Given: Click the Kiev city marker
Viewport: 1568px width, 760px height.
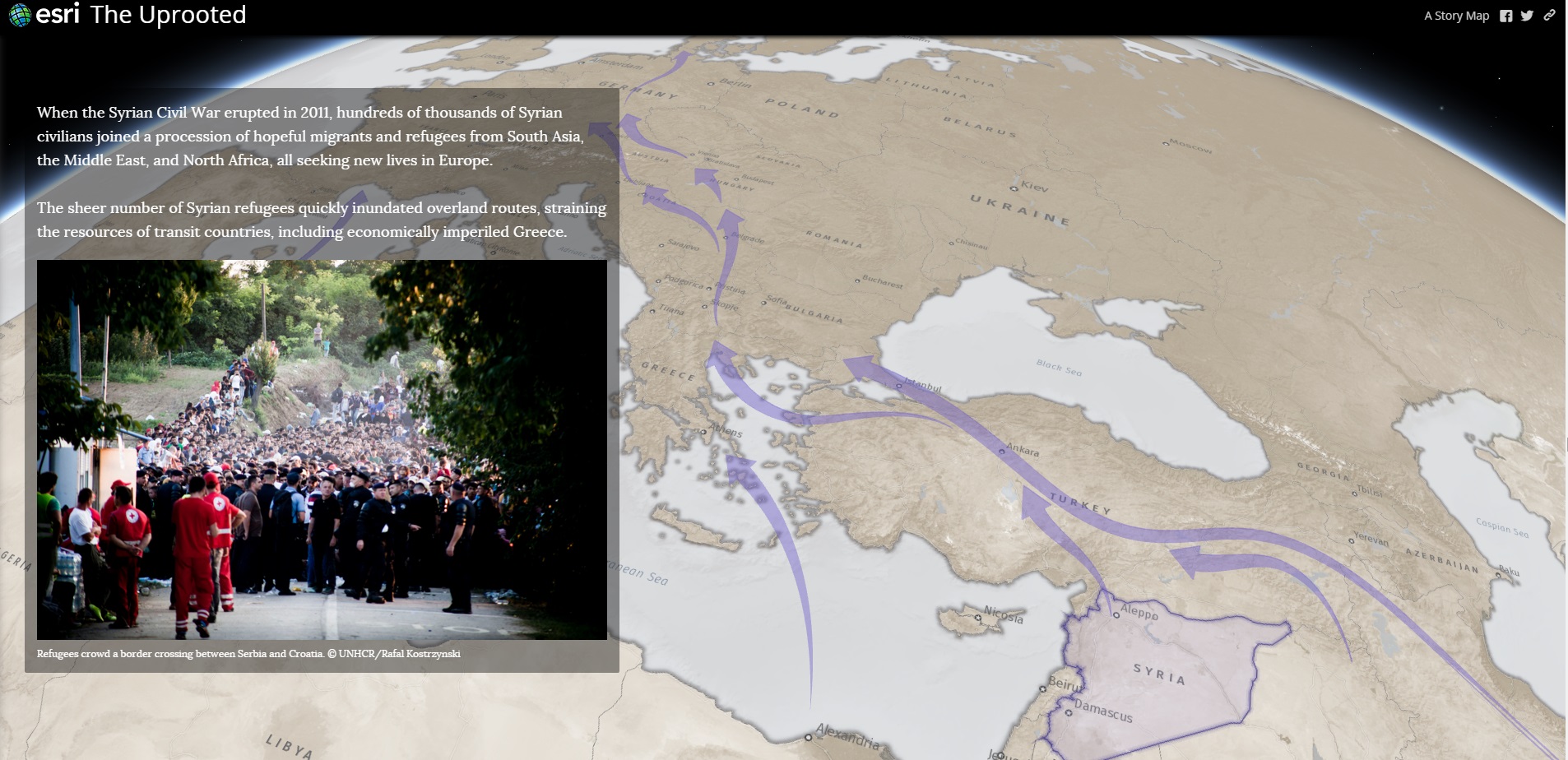Looking at the screenshot, I should pyautogui.click(x=1015, y=189).
